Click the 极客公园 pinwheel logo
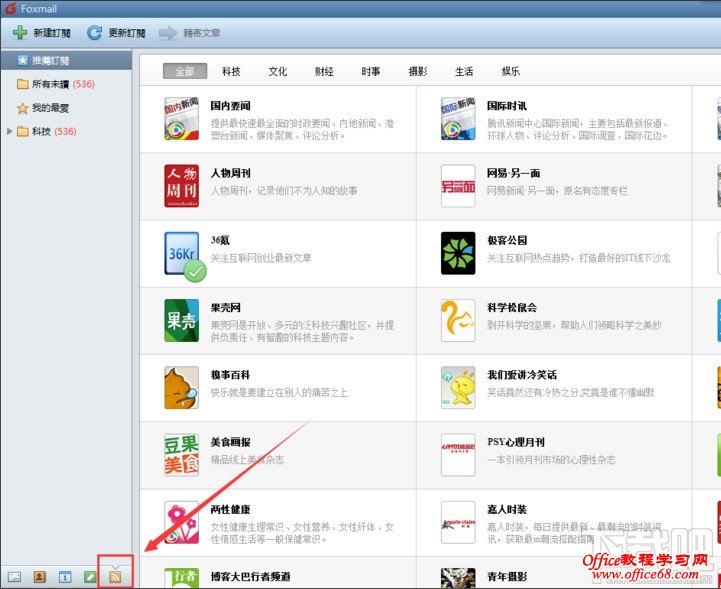 coord(458,253)
